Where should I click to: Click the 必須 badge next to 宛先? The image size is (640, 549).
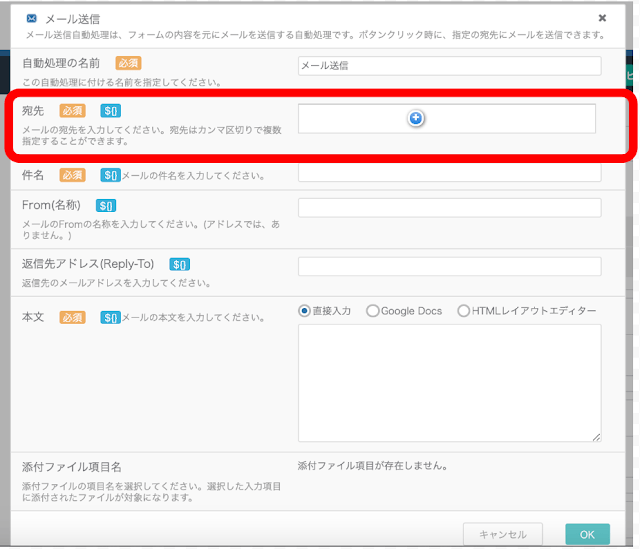pyautogui.click(x=72, y=111)
